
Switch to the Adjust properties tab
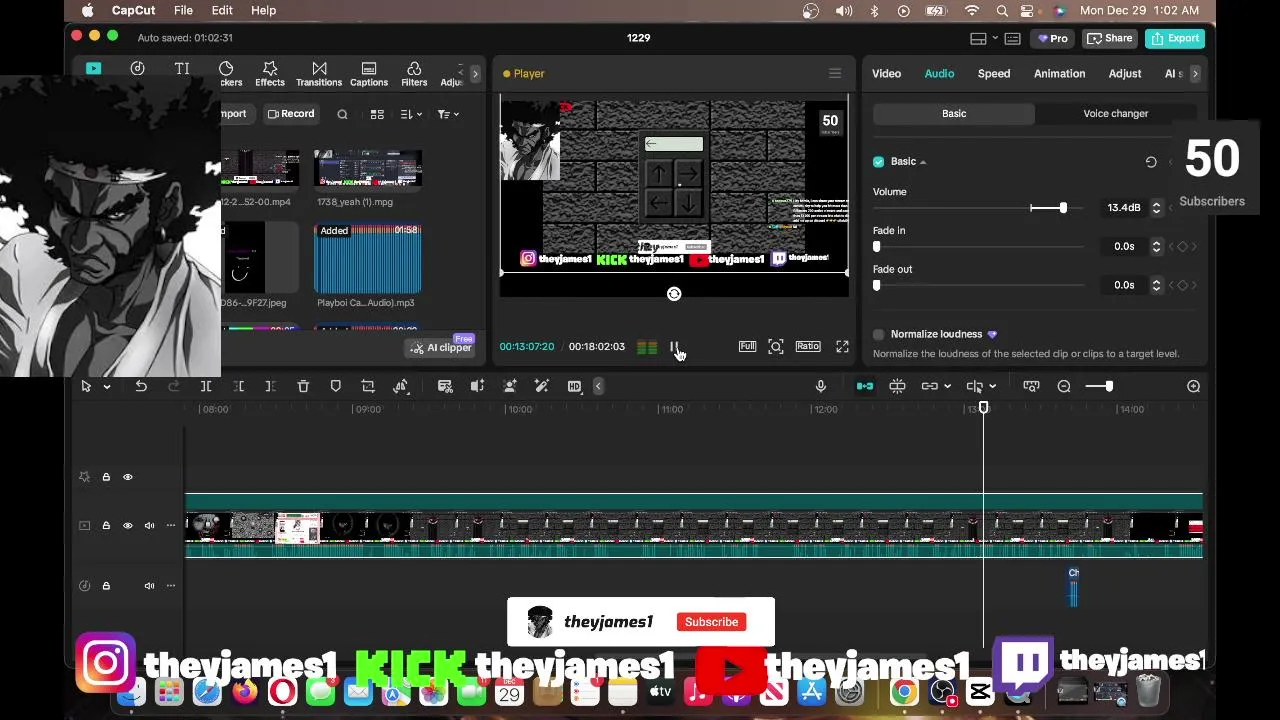pyautogui.click(x=1125, y=73)
